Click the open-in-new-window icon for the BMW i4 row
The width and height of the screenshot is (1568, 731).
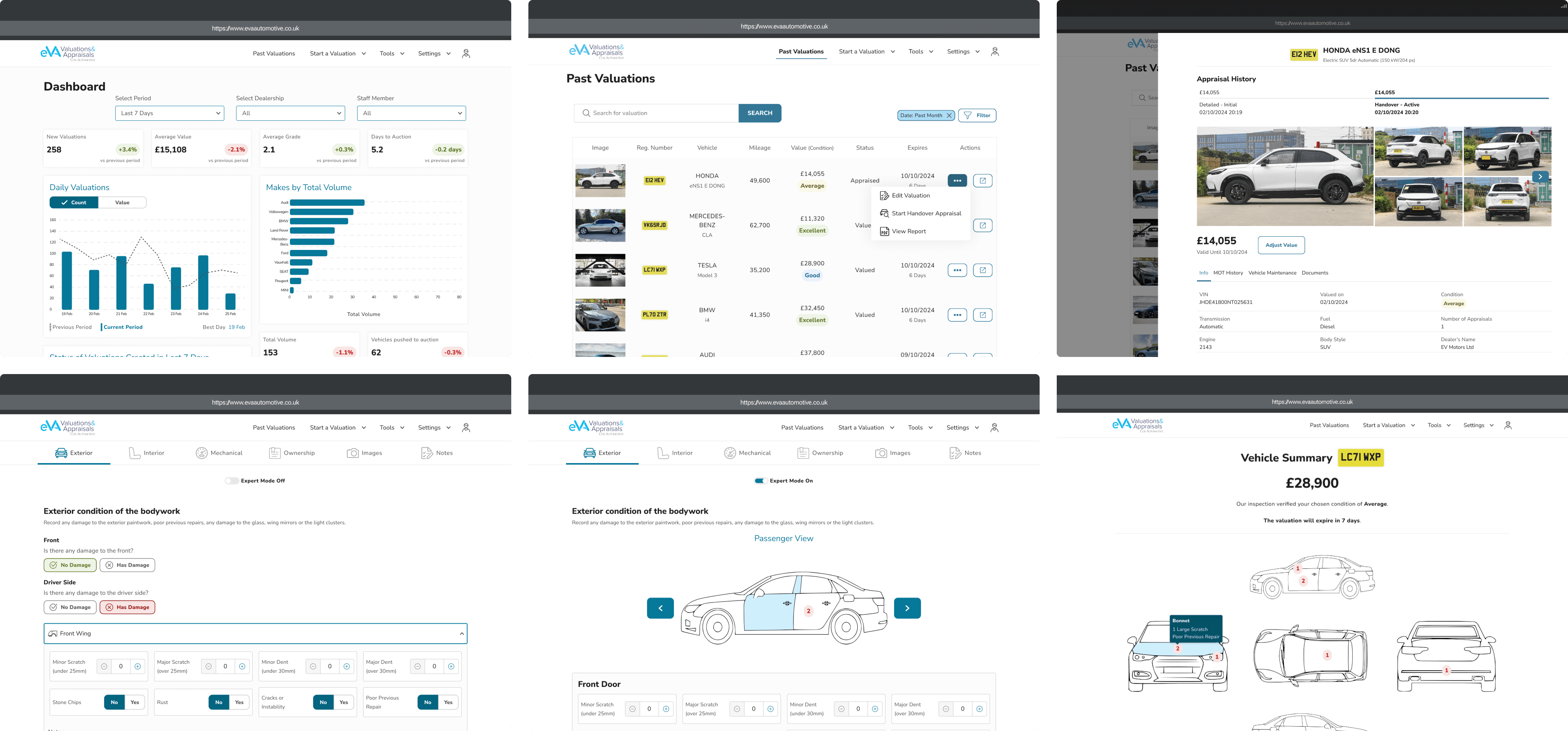coord(982,315)
